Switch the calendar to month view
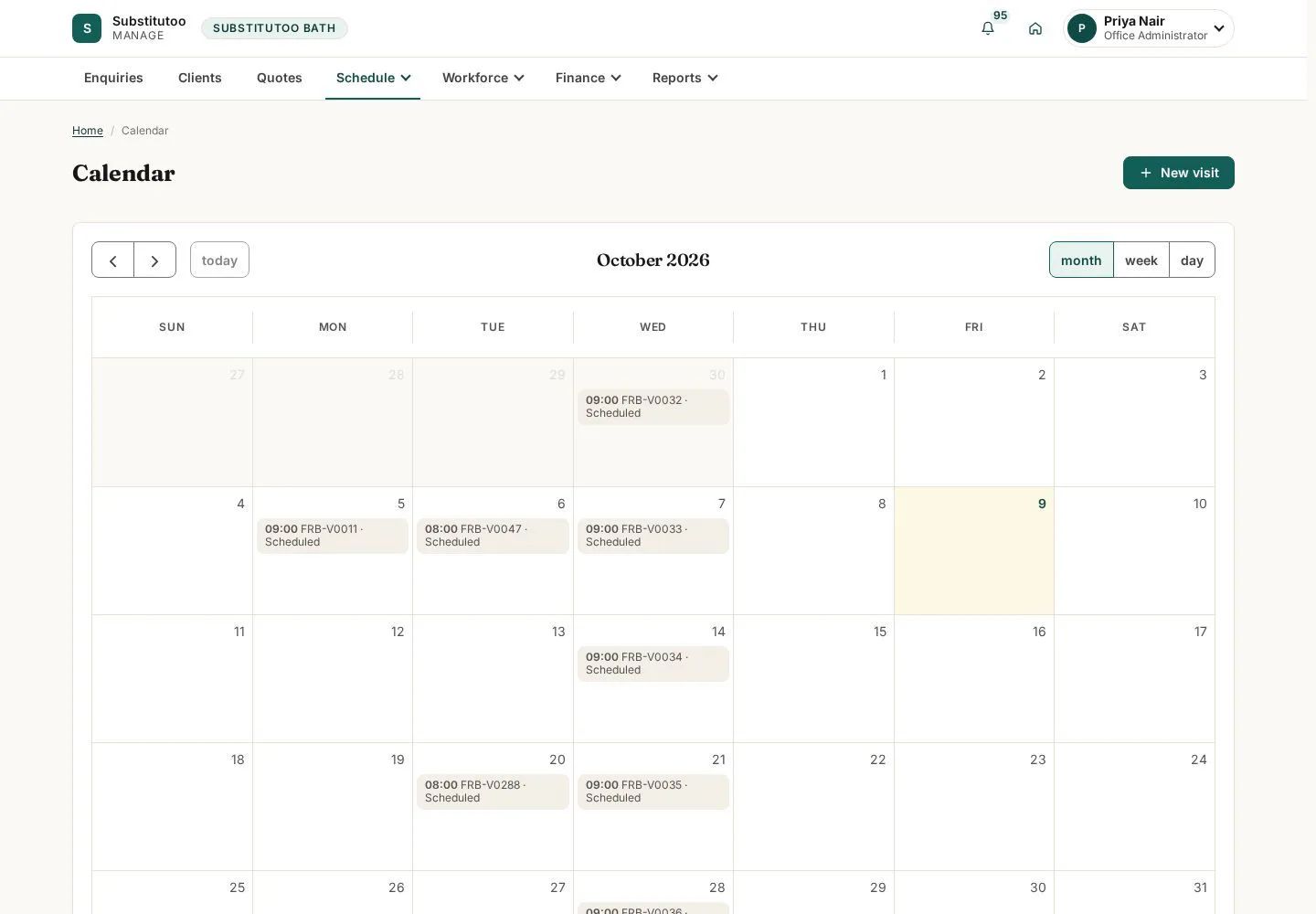This screenshot has width=1316, height=914. coord(1081,260)
